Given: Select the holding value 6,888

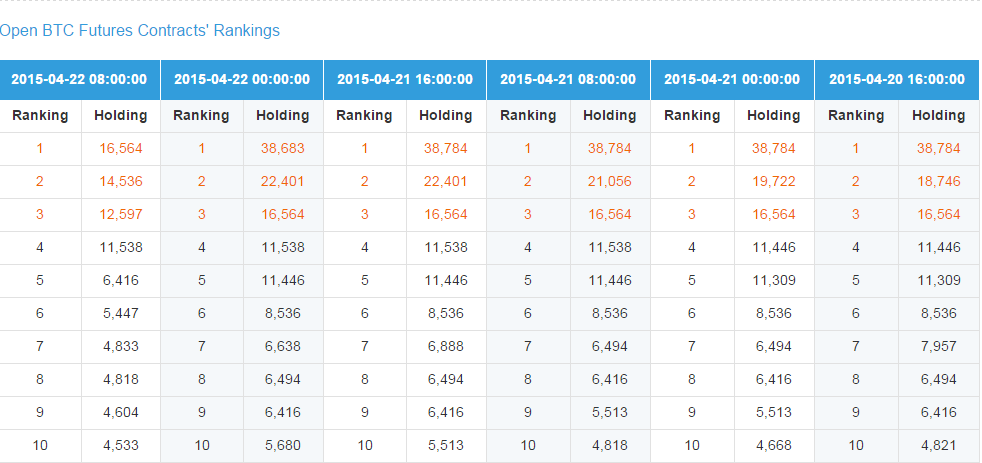Looking at the screenshot, I should (x=446, y=346).
